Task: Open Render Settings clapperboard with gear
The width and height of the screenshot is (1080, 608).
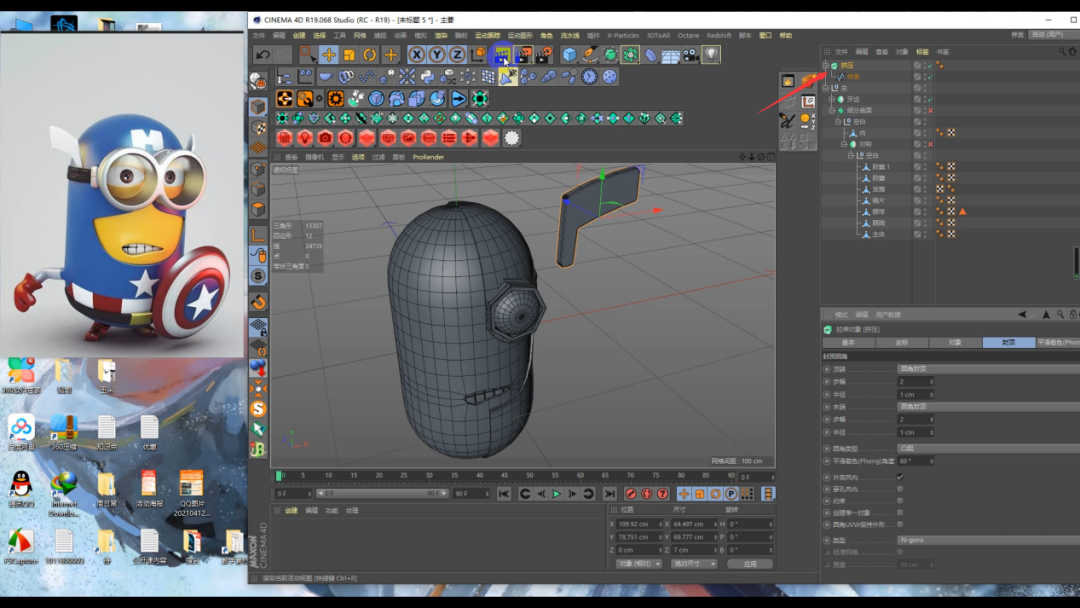Action: (x=543, y=54)
